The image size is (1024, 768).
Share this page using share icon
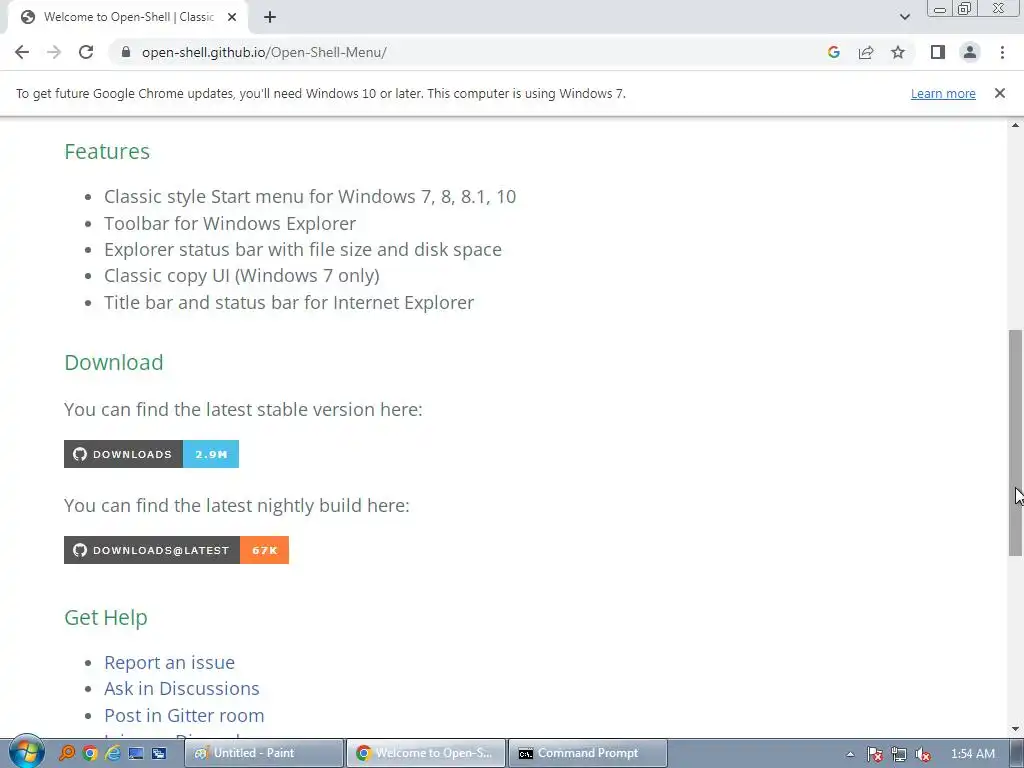(x=866, y=52)
